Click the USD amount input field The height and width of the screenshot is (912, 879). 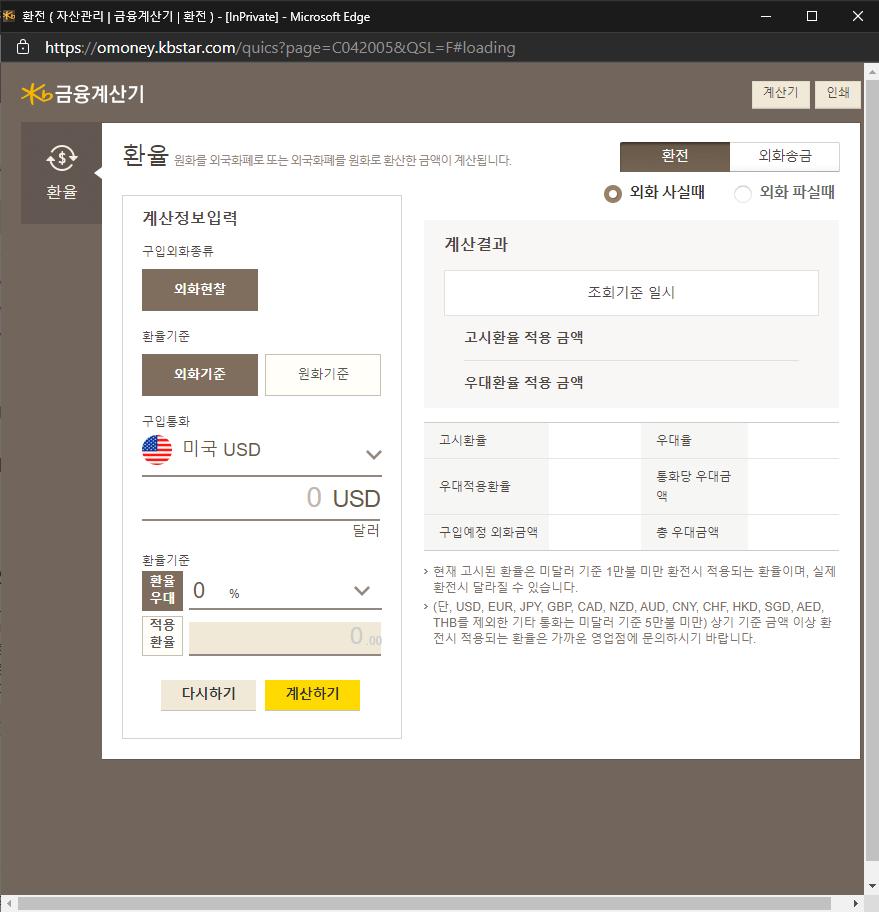tap(261, 499)
